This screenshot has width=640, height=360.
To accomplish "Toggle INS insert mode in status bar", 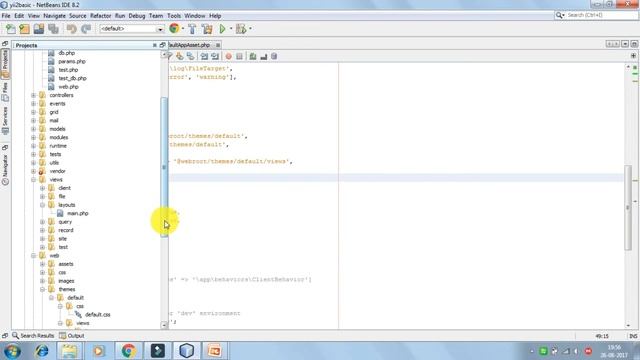I will 633,336.
